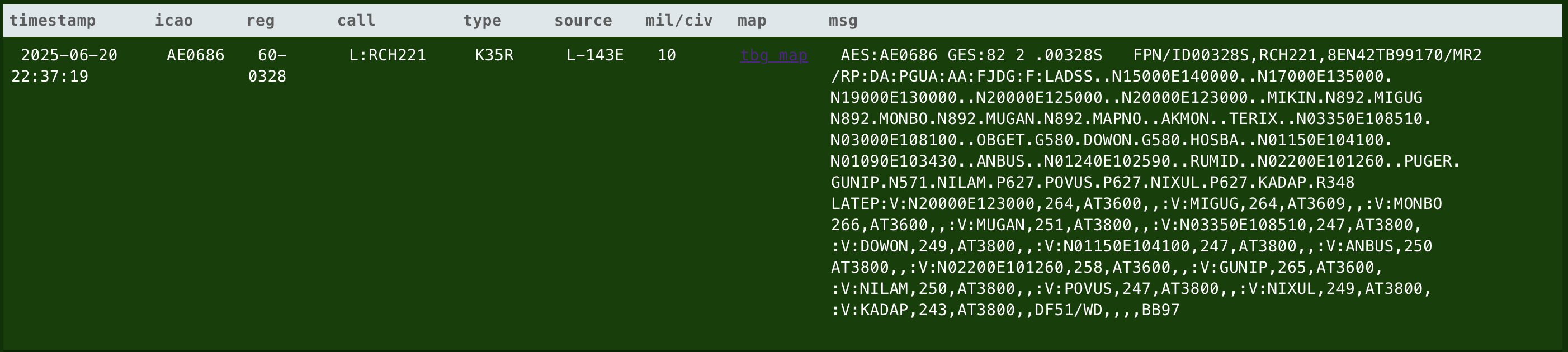Screen dimensions: 1568x352
Task: Click the last message line ending BB97
Action: point(1005,310)
